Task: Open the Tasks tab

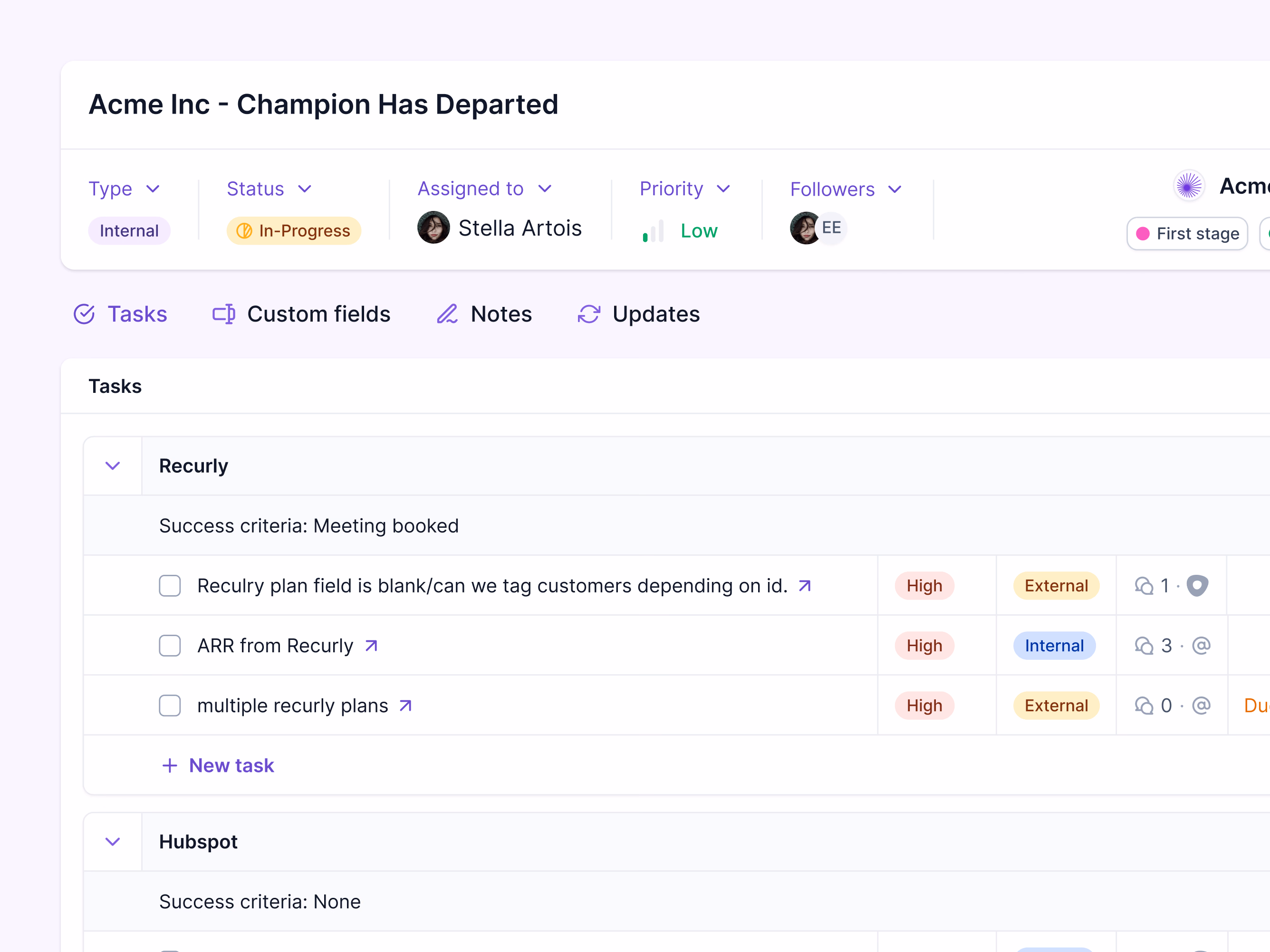Action: pos(120,314)
